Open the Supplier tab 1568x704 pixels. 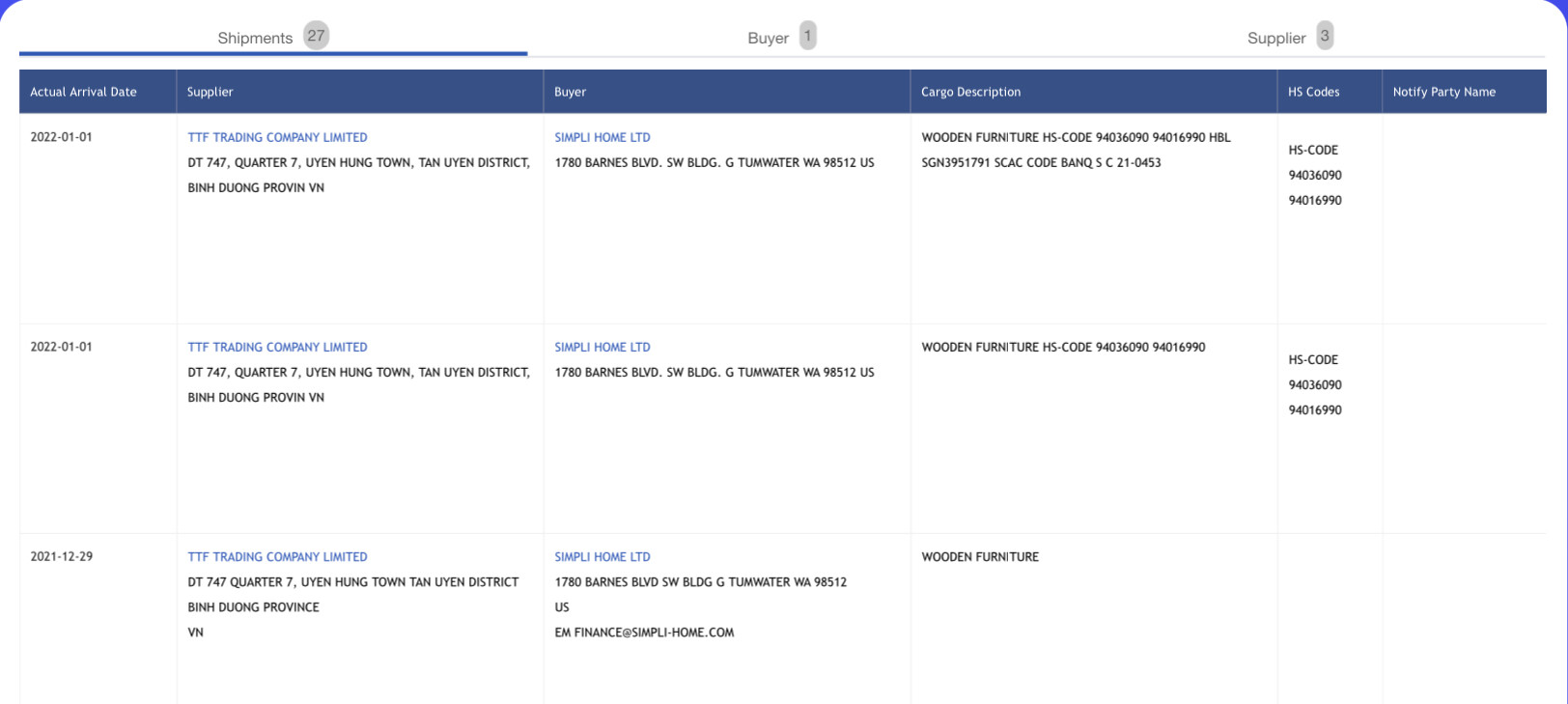(x=1290, y=37)
